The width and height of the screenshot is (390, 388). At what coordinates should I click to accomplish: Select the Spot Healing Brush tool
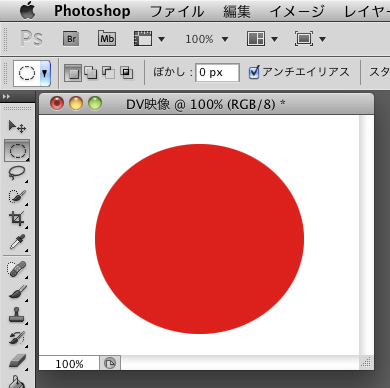coord(17,269)
